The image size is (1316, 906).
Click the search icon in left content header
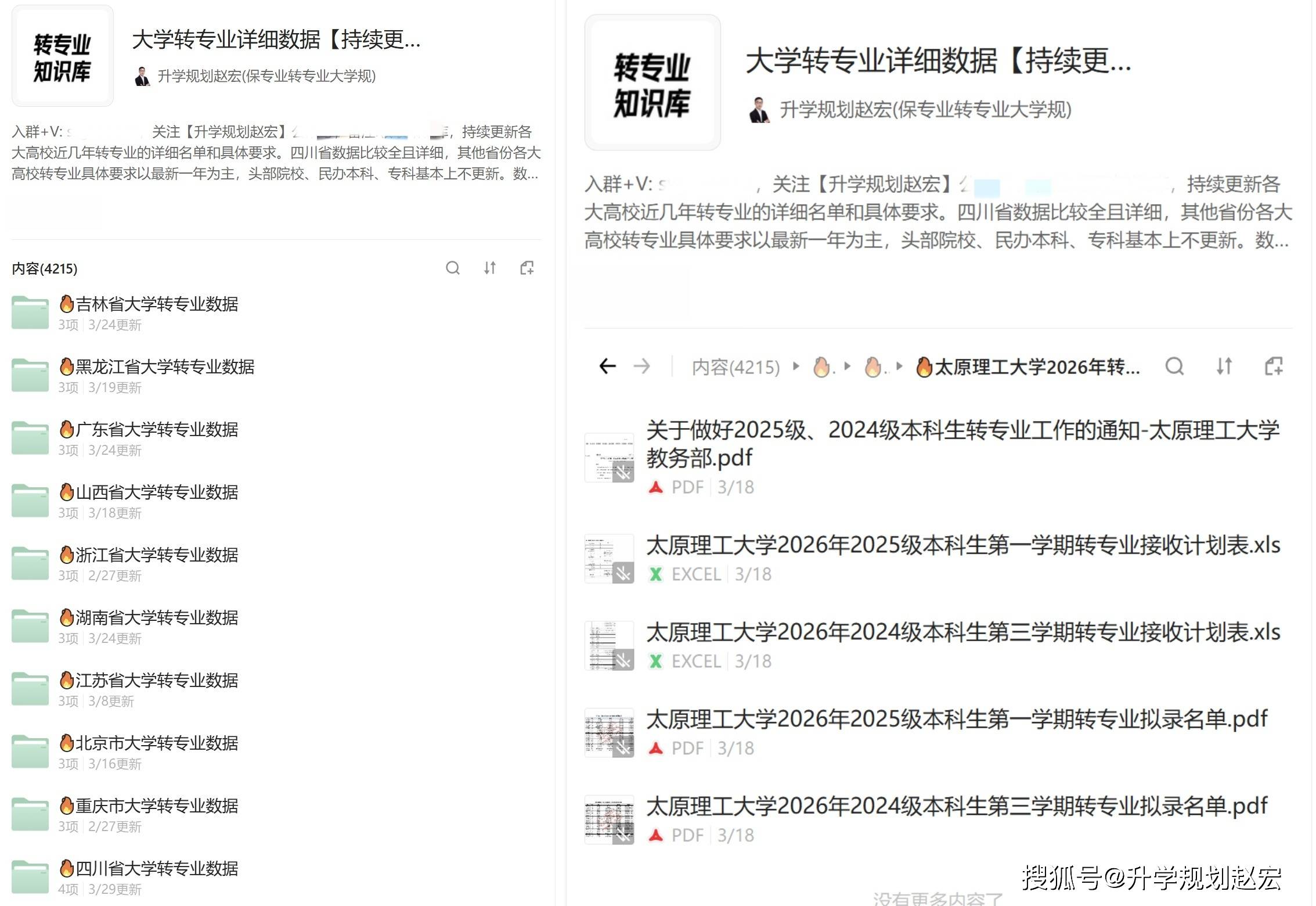click(x=453, y=268)
